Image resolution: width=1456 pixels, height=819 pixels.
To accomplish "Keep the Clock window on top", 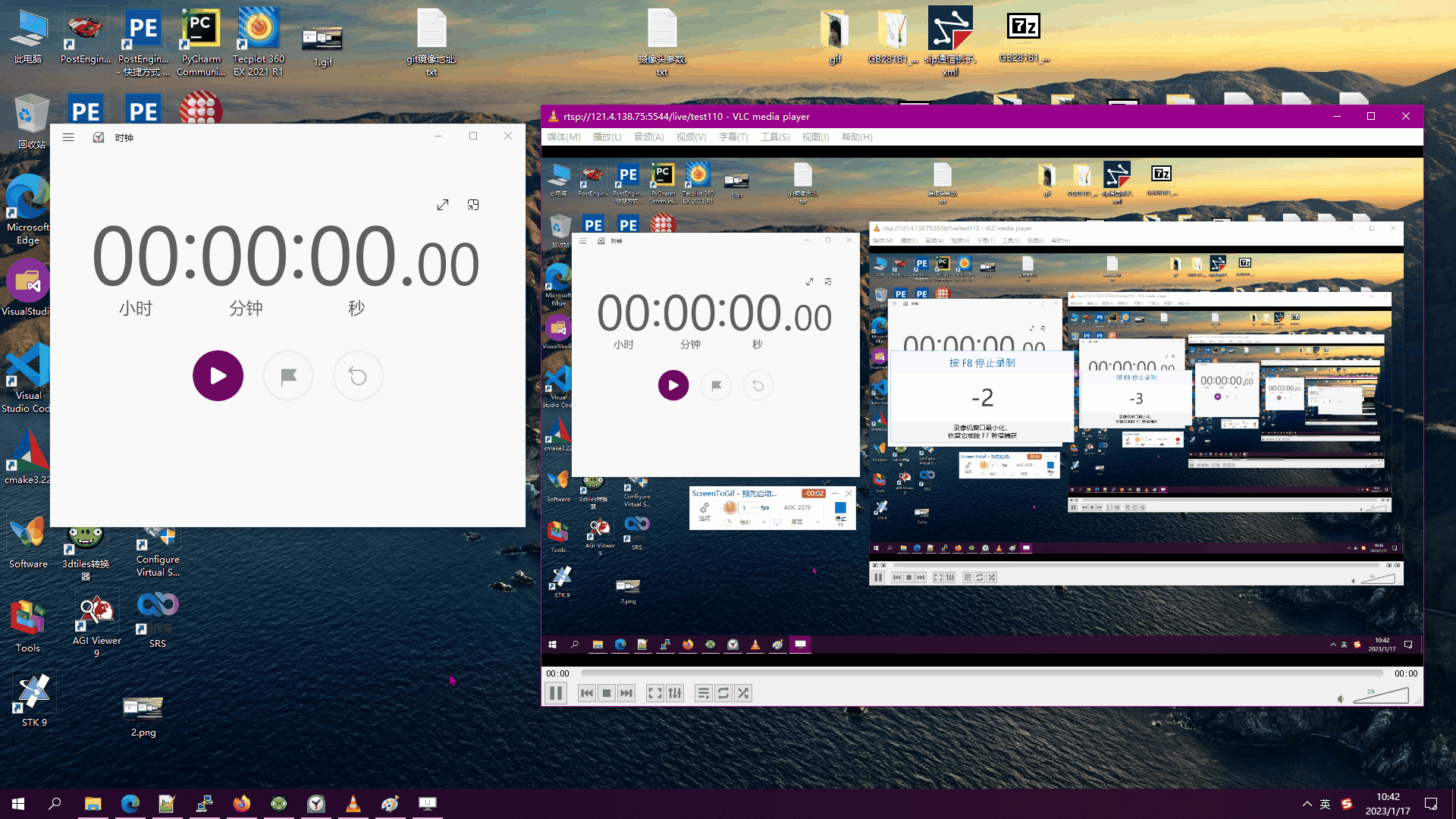I will (473, 205).
